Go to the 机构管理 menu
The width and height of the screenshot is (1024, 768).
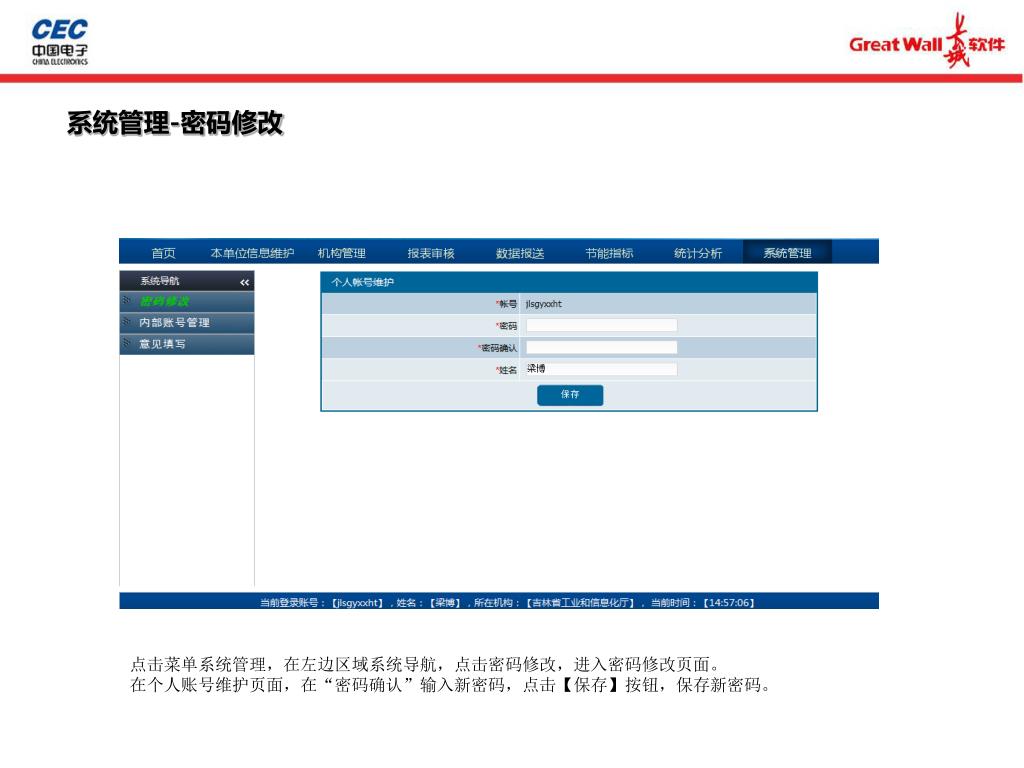pos(342,253)
